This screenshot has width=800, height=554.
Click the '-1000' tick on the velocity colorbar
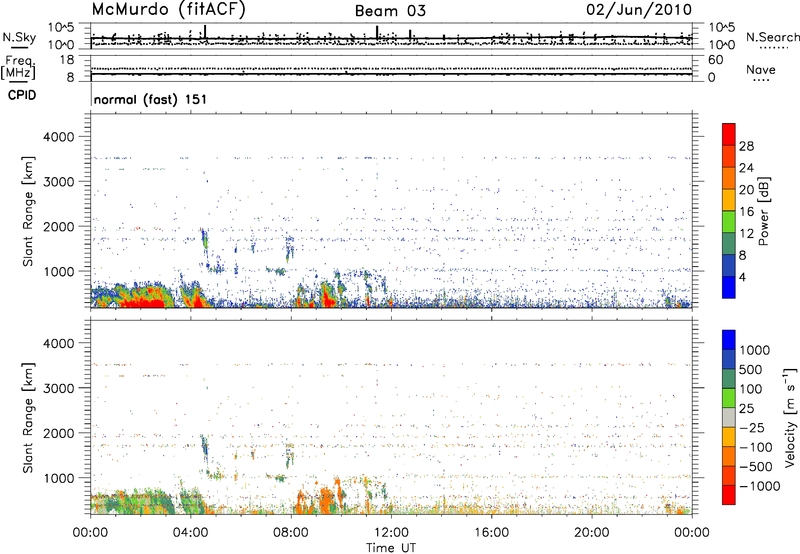tap(760, 486)
